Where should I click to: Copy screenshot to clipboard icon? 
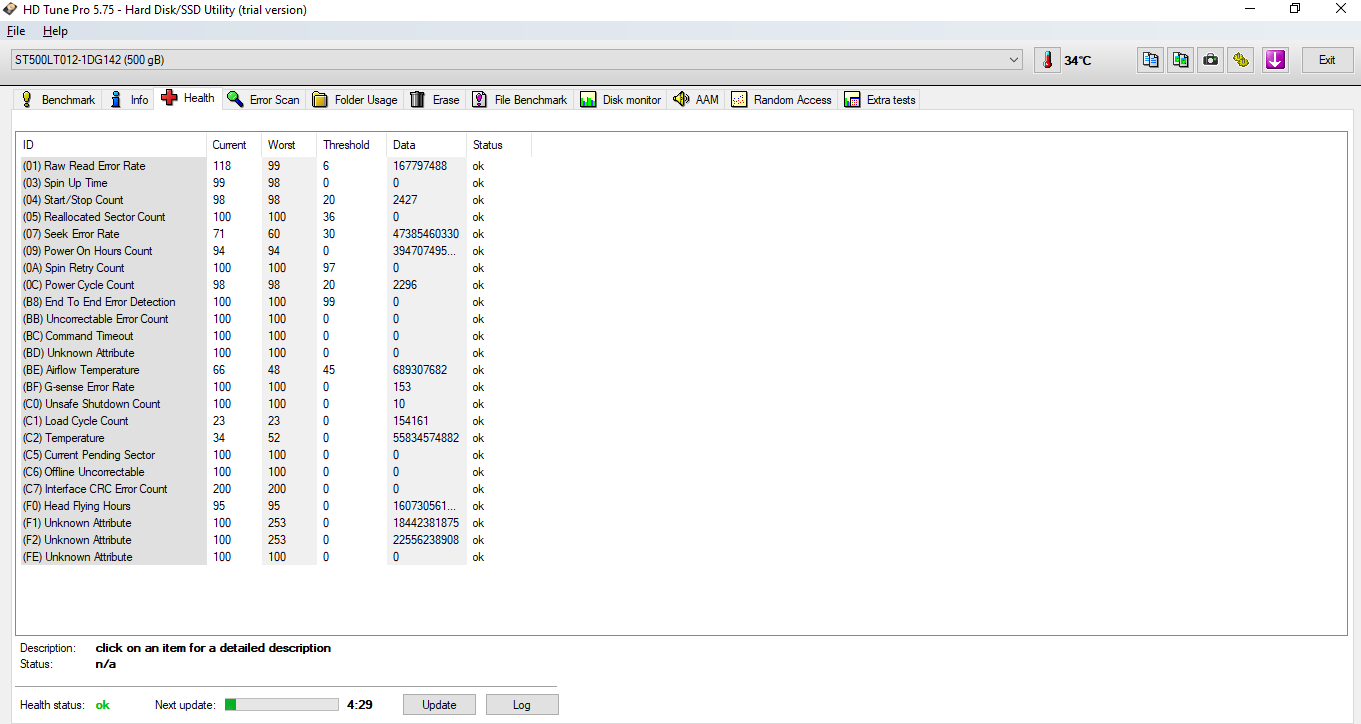1181,60
